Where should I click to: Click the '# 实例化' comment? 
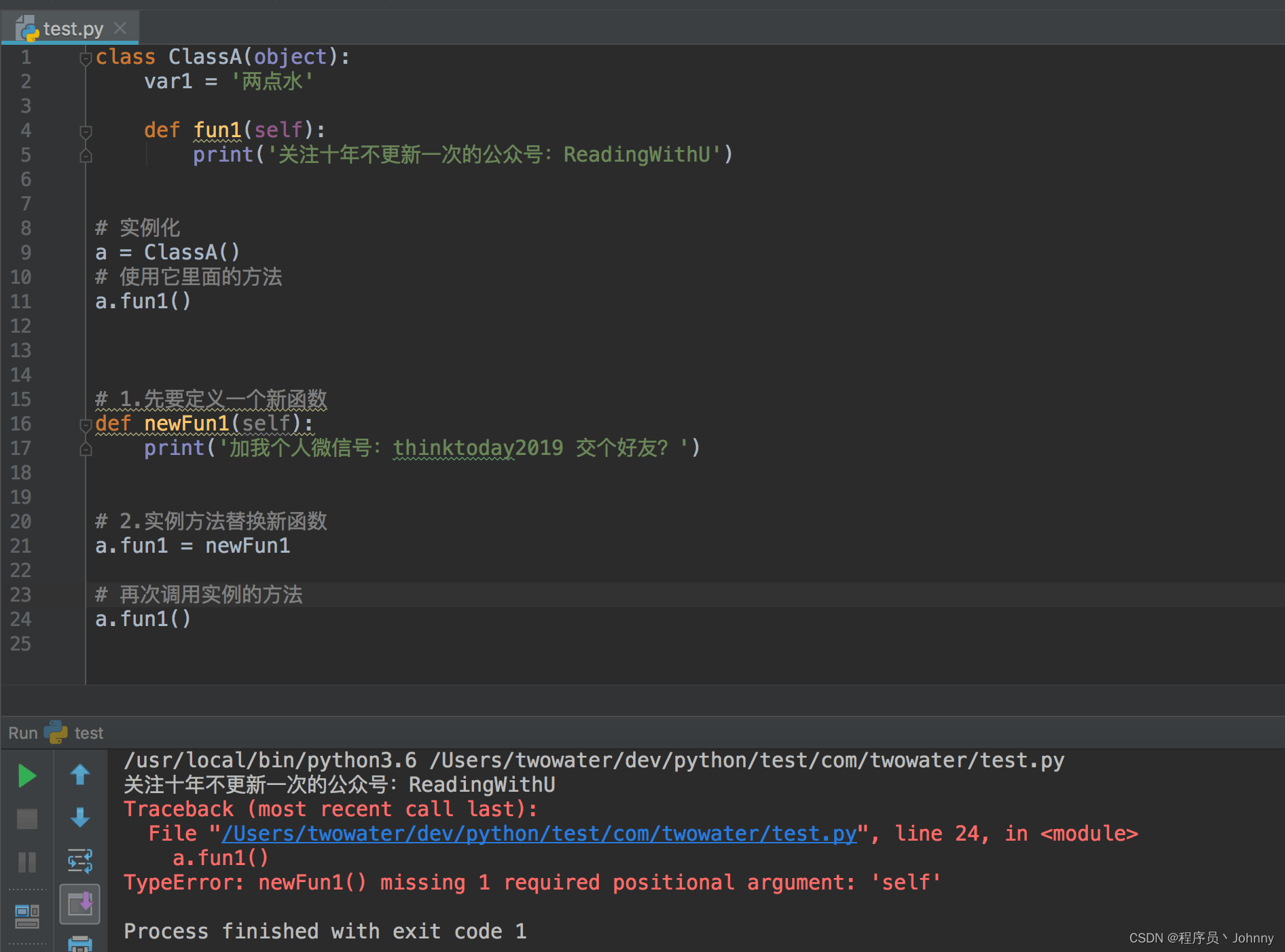click(138, 228)
